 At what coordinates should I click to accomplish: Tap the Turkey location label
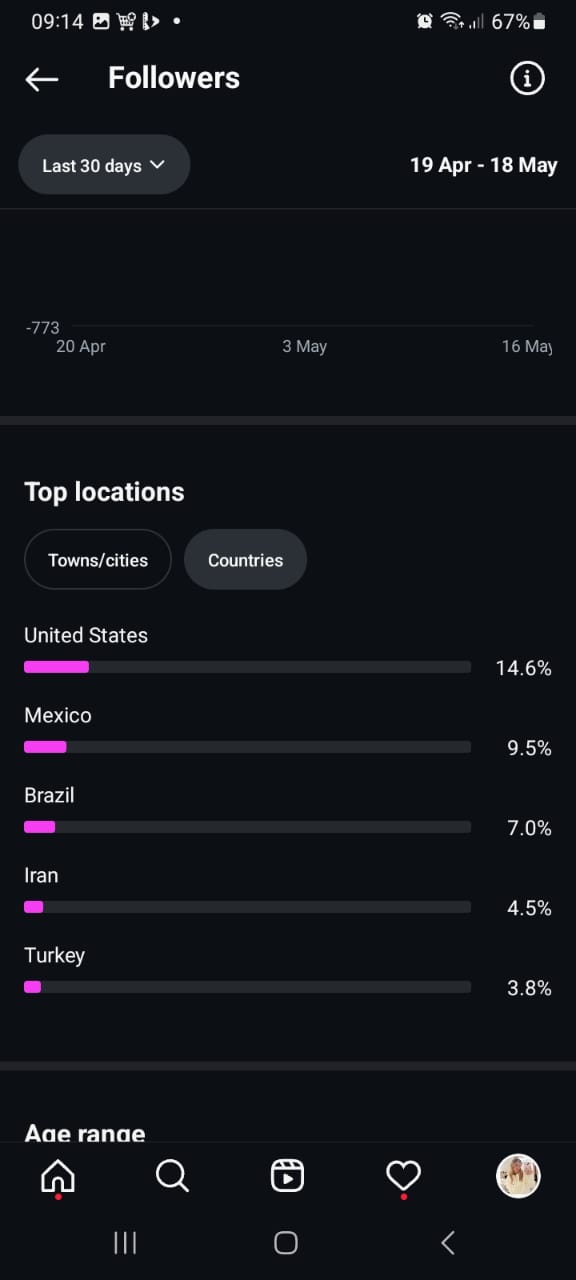54,955
